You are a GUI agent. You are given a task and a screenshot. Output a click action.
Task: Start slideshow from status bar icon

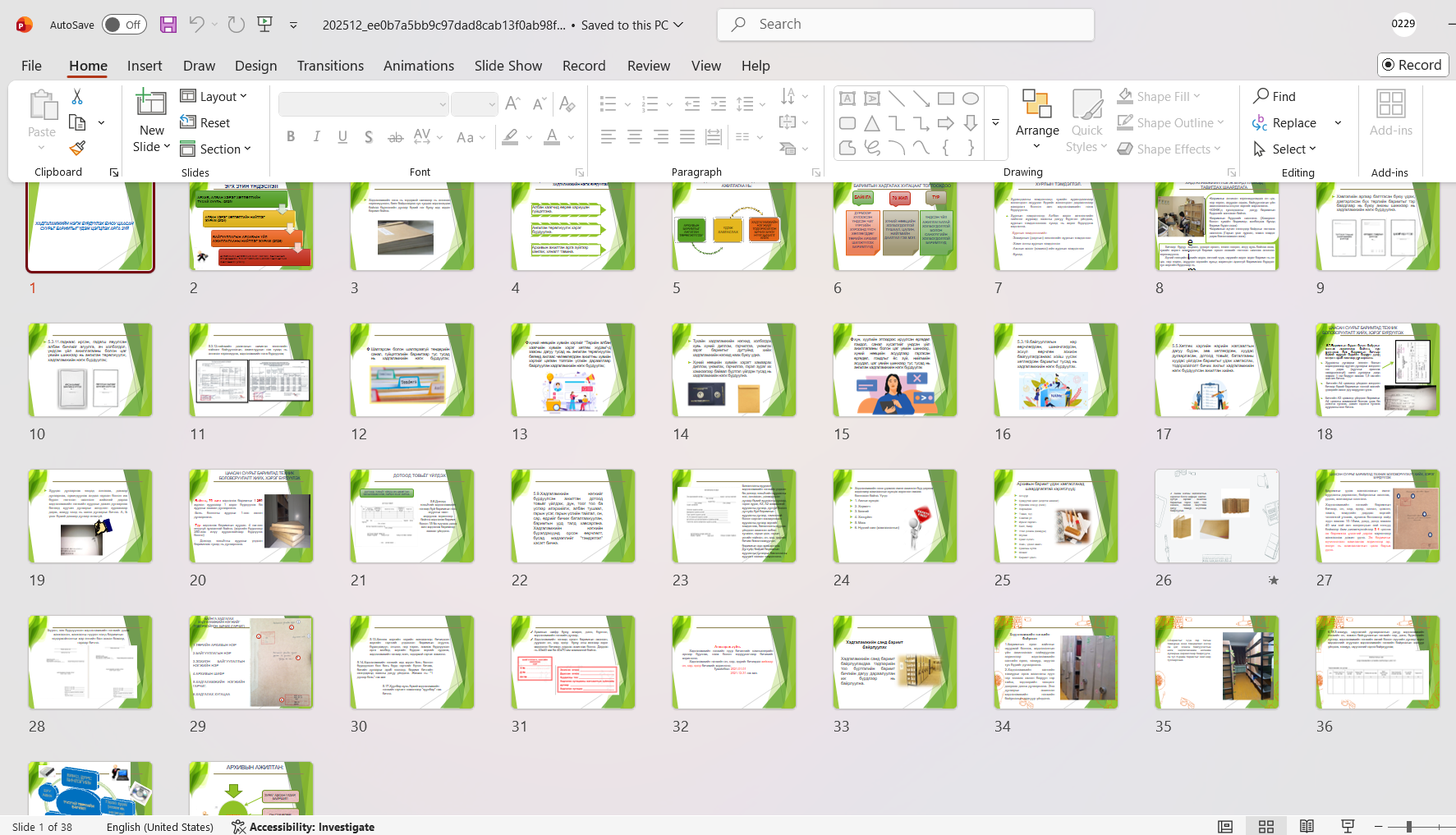1348,826
